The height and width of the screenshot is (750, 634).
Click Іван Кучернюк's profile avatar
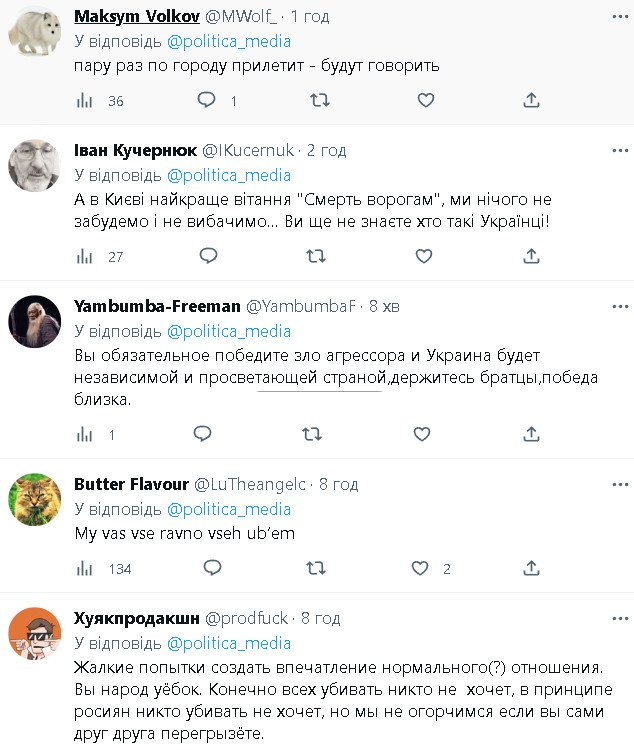35,163
